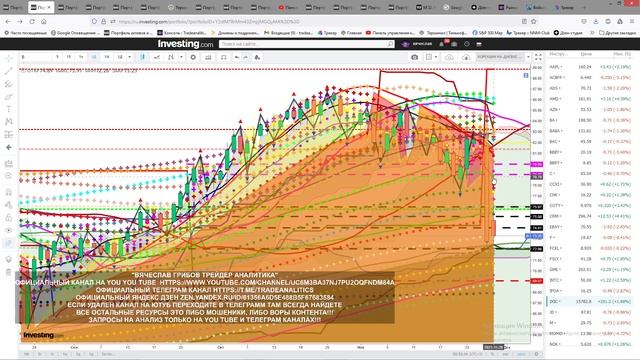Select BABA row in the watchlist
640x360 pixels.
pyautogui.click(x=590, y=131)
